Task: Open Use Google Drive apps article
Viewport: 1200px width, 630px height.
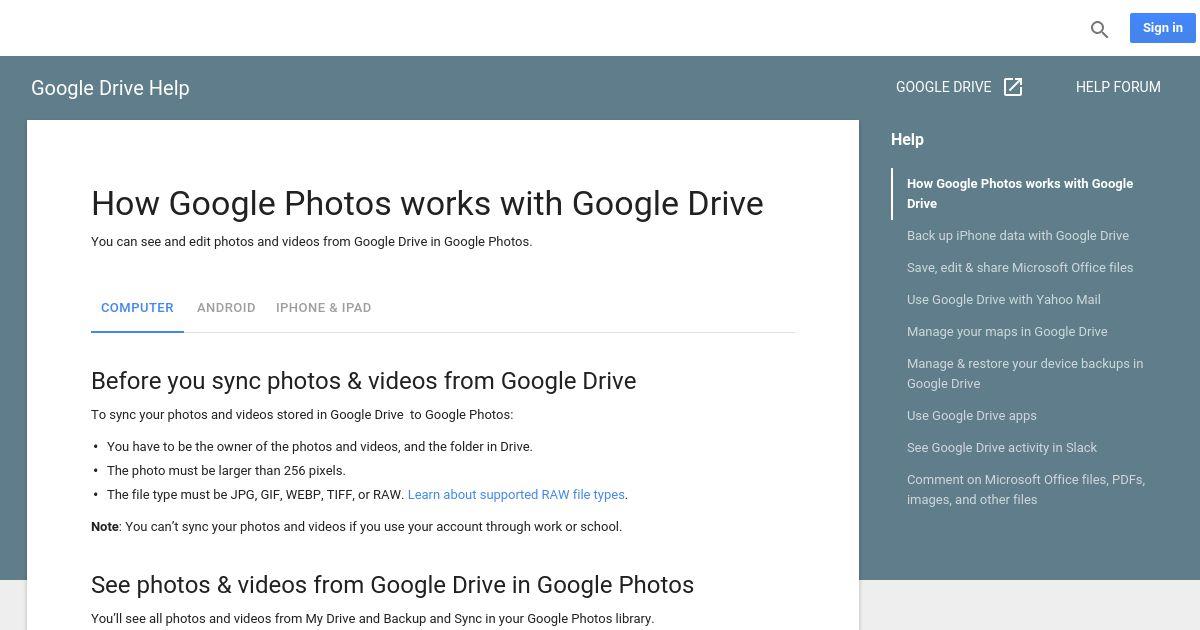Action: coord(971,416)
